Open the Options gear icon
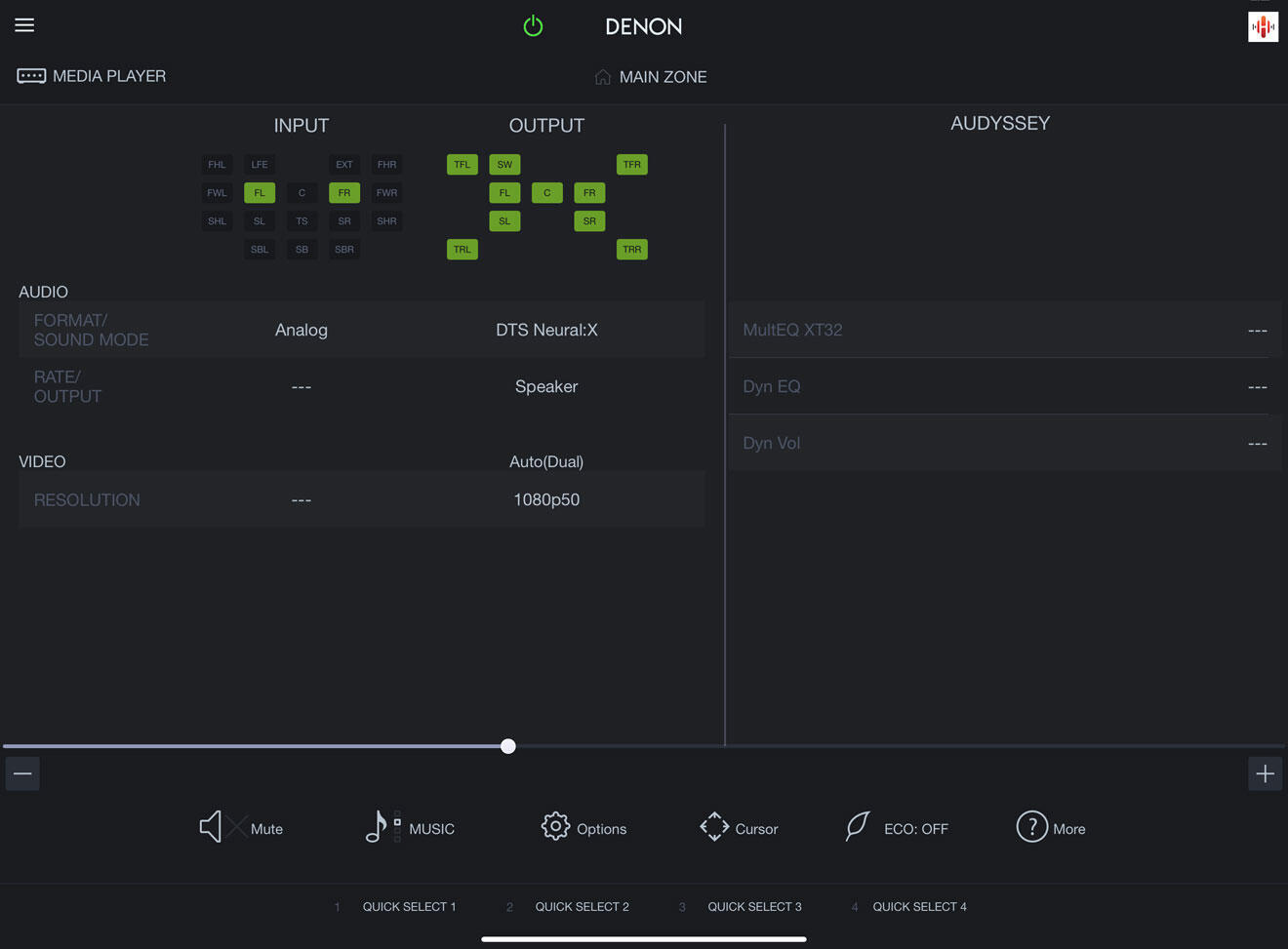Viewport: 1288px width, 949px height. tap(555, 826)
